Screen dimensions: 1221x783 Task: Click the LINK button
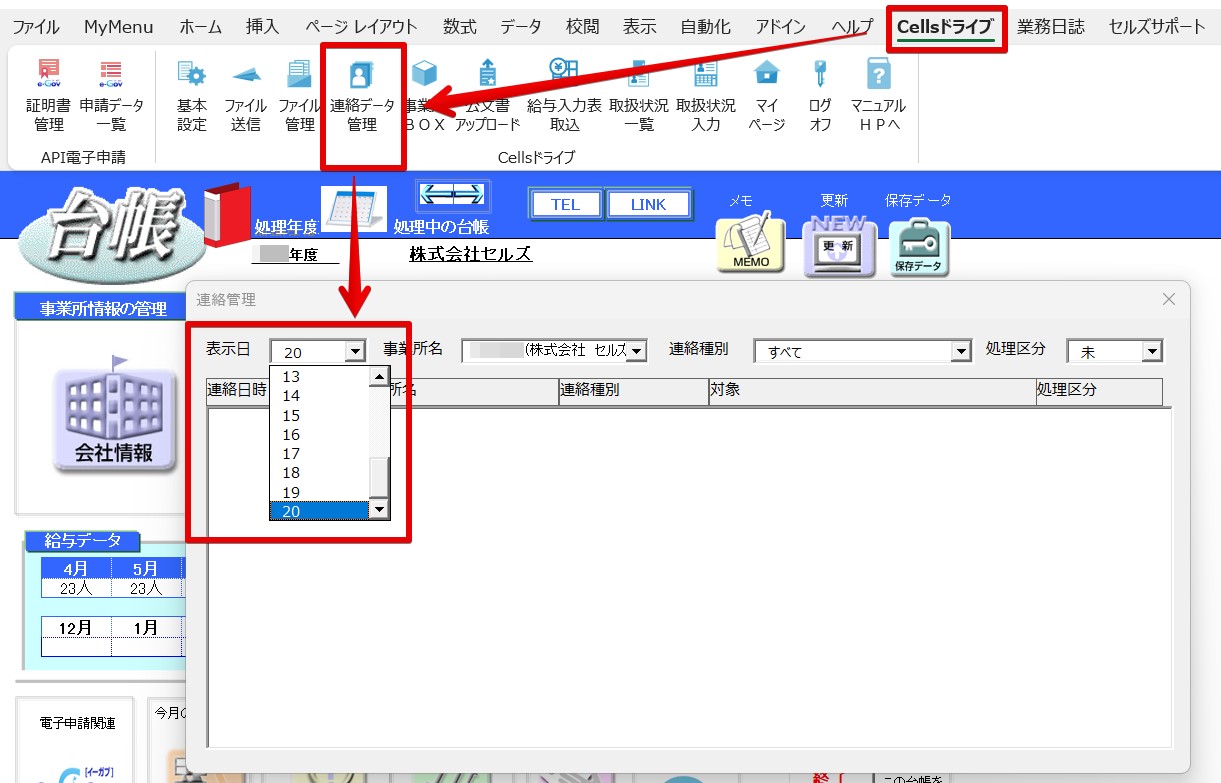648,204
